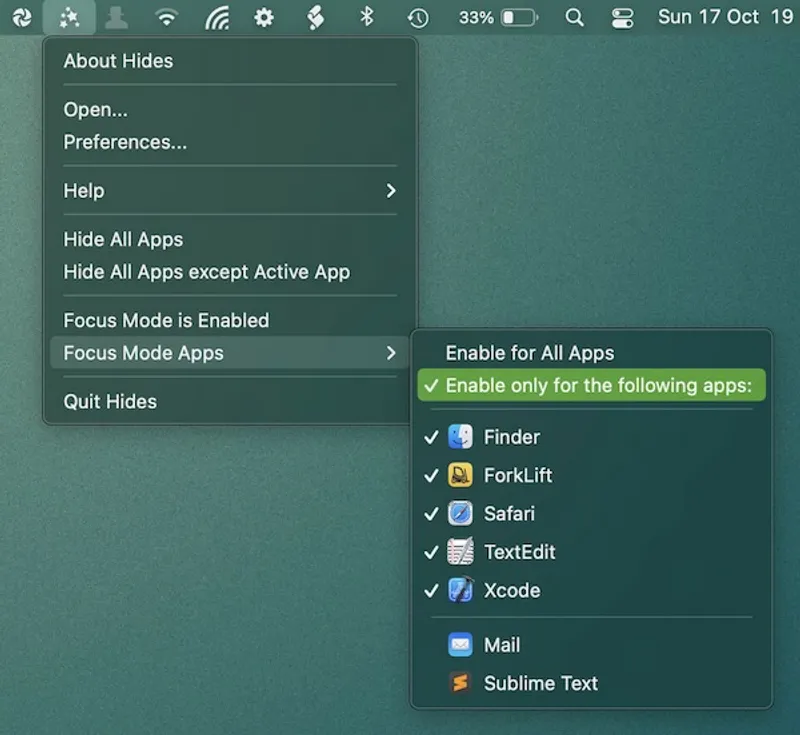Select Enable for All Apps
The height and width of the screenshot is (735, 800).
point(530,352)
